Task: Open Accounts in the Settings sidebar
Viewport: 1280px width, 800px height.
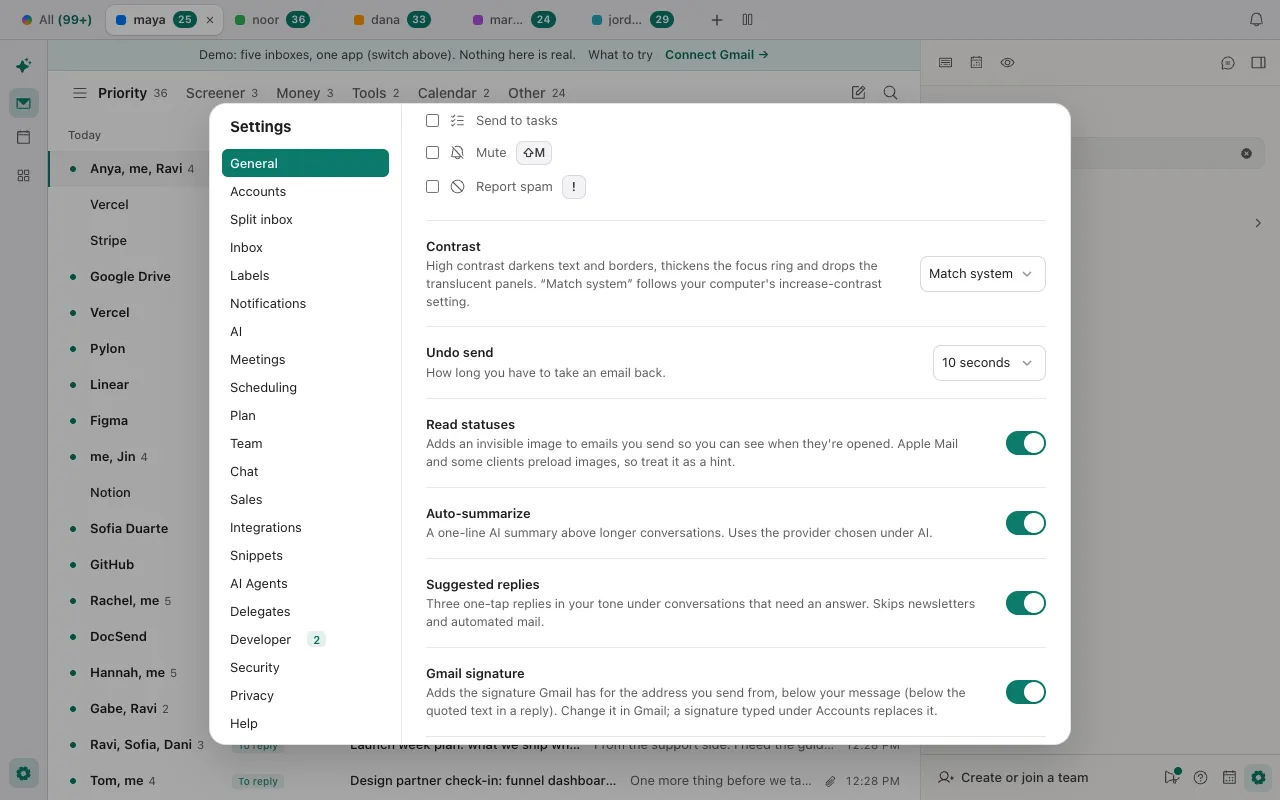Action: pos(305,191)
